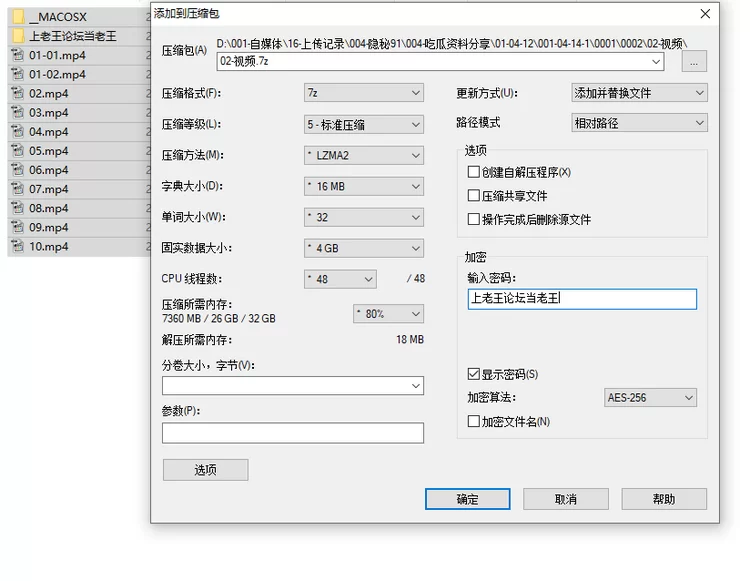750x581 pixels.
Task: Open the 压缩等级 dropdown
Action: point(364,125)
